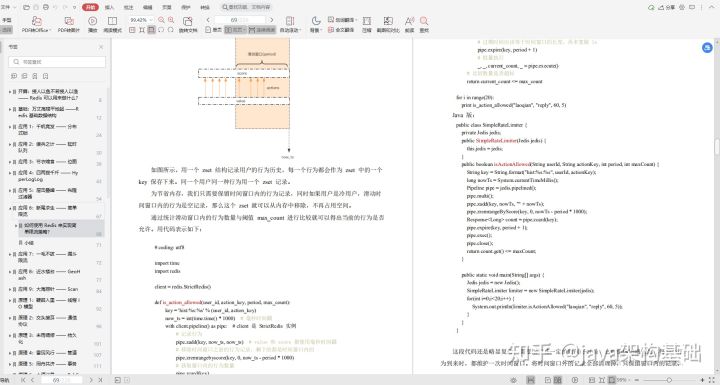720x385 pixels.
Task: Go to the next page arrow
Action: coord(271,20)
